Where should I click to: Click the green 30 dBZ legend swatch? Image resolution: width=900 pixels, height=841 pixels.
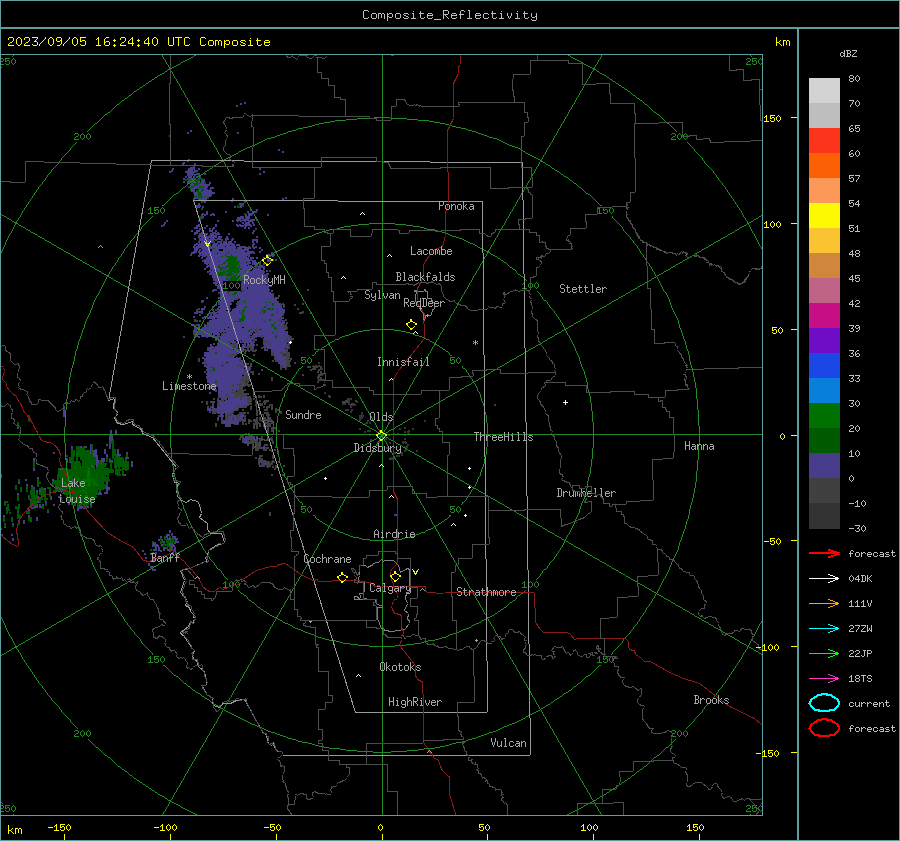point(824,415)
